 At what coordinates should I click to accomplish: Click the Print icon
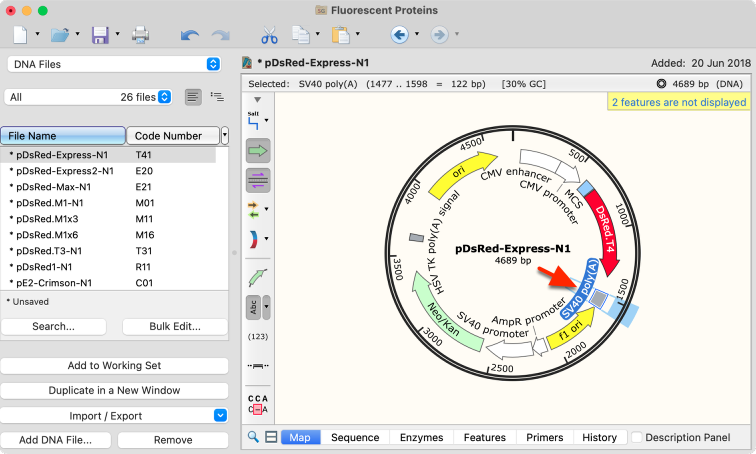click(x=140, y=35)
